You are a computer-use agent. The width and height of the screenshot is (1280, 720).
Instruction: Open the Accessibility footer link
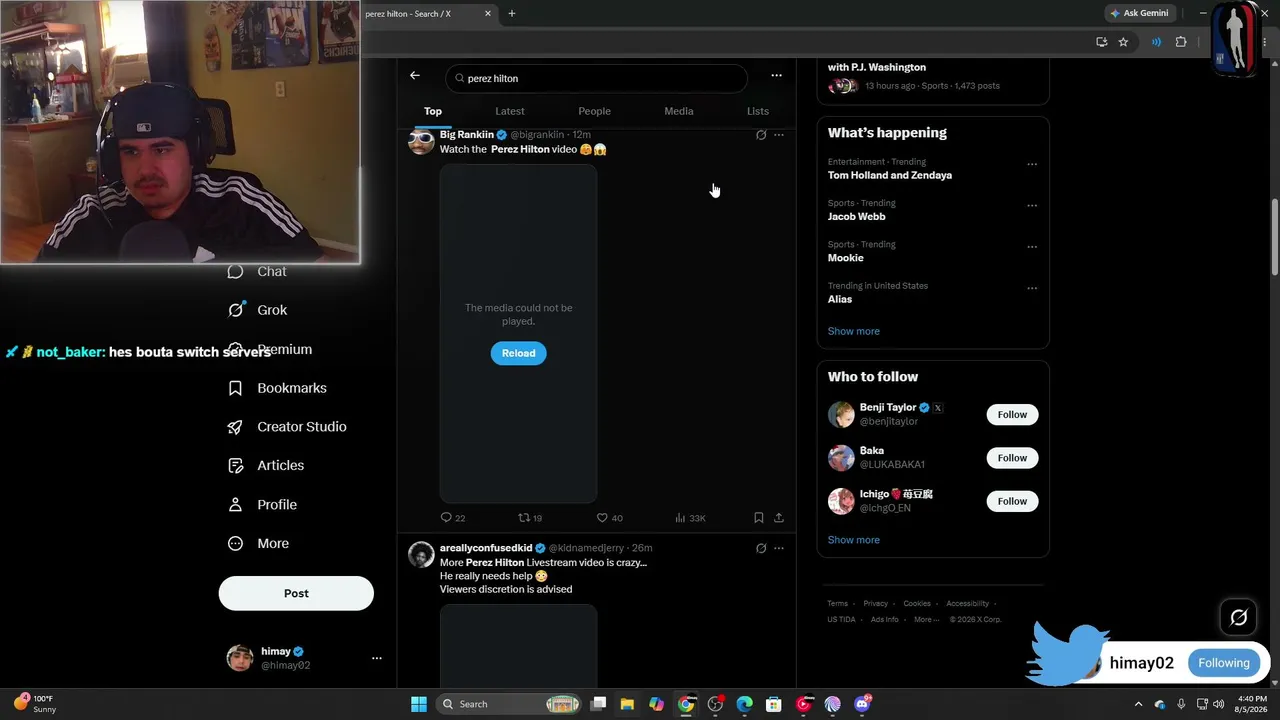click(x=968, y=604)
